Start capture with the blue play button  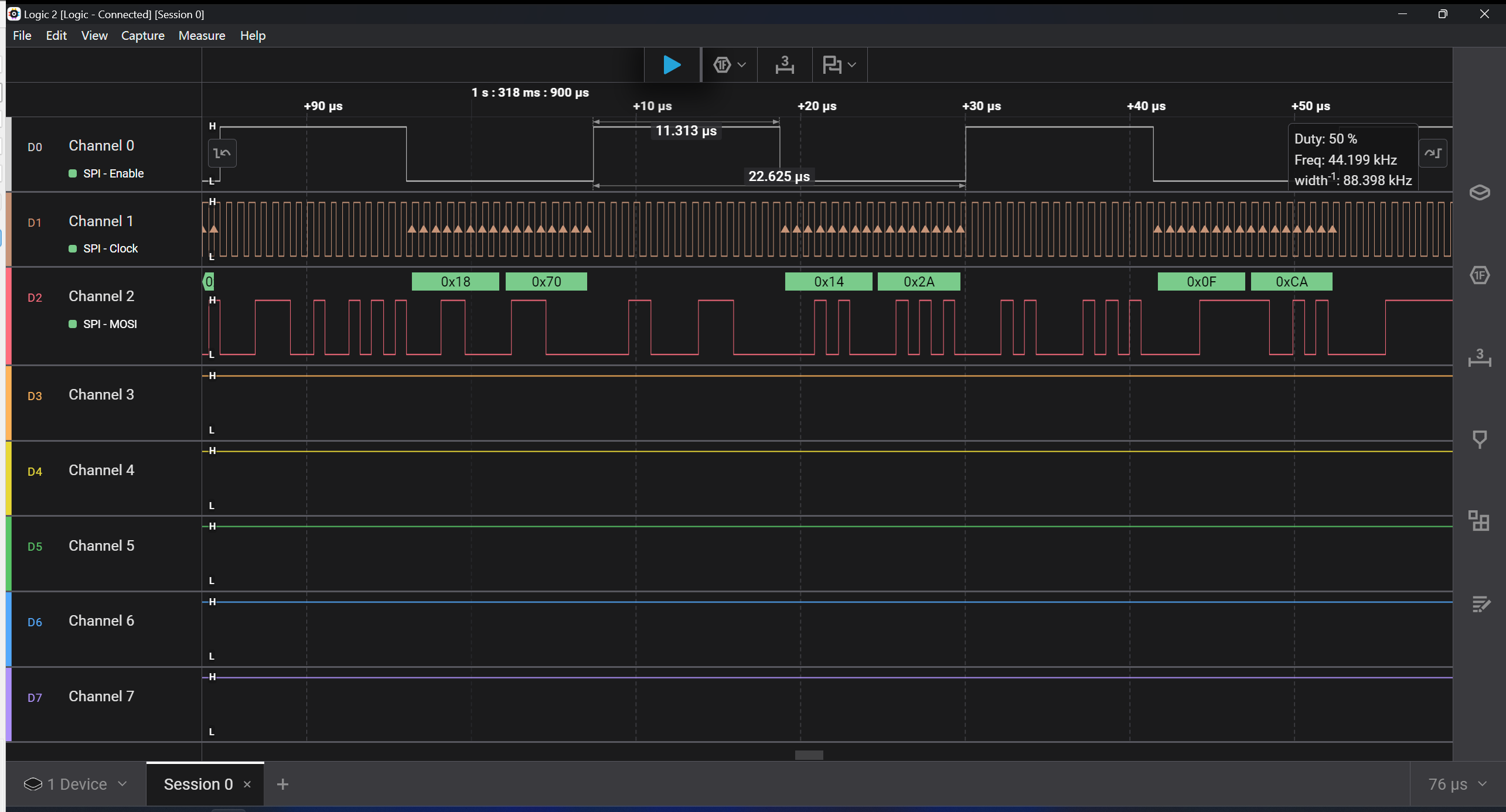(672, 64)
